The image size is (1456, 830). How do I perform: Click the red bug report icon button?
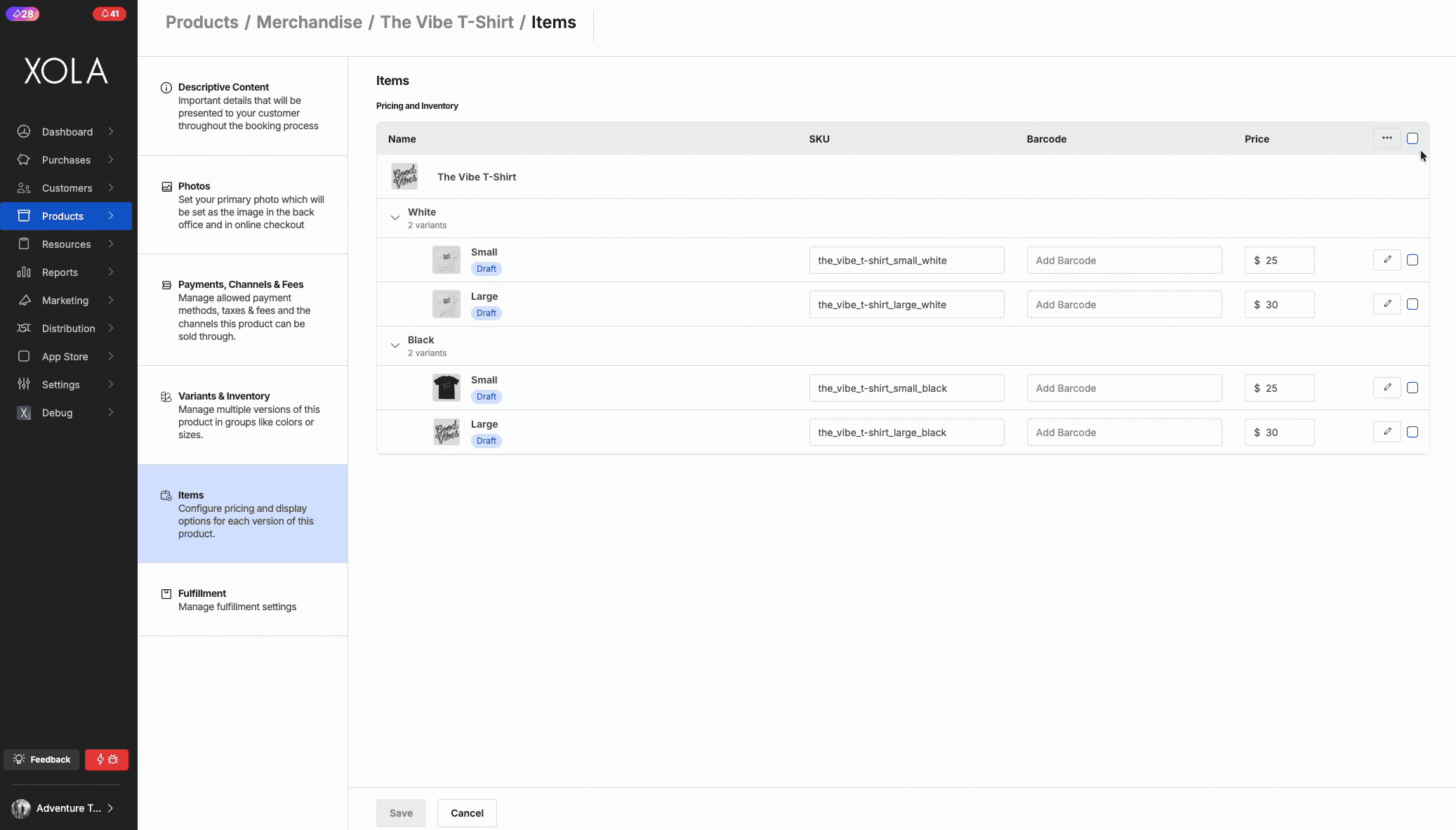click(x=107, y=759)
